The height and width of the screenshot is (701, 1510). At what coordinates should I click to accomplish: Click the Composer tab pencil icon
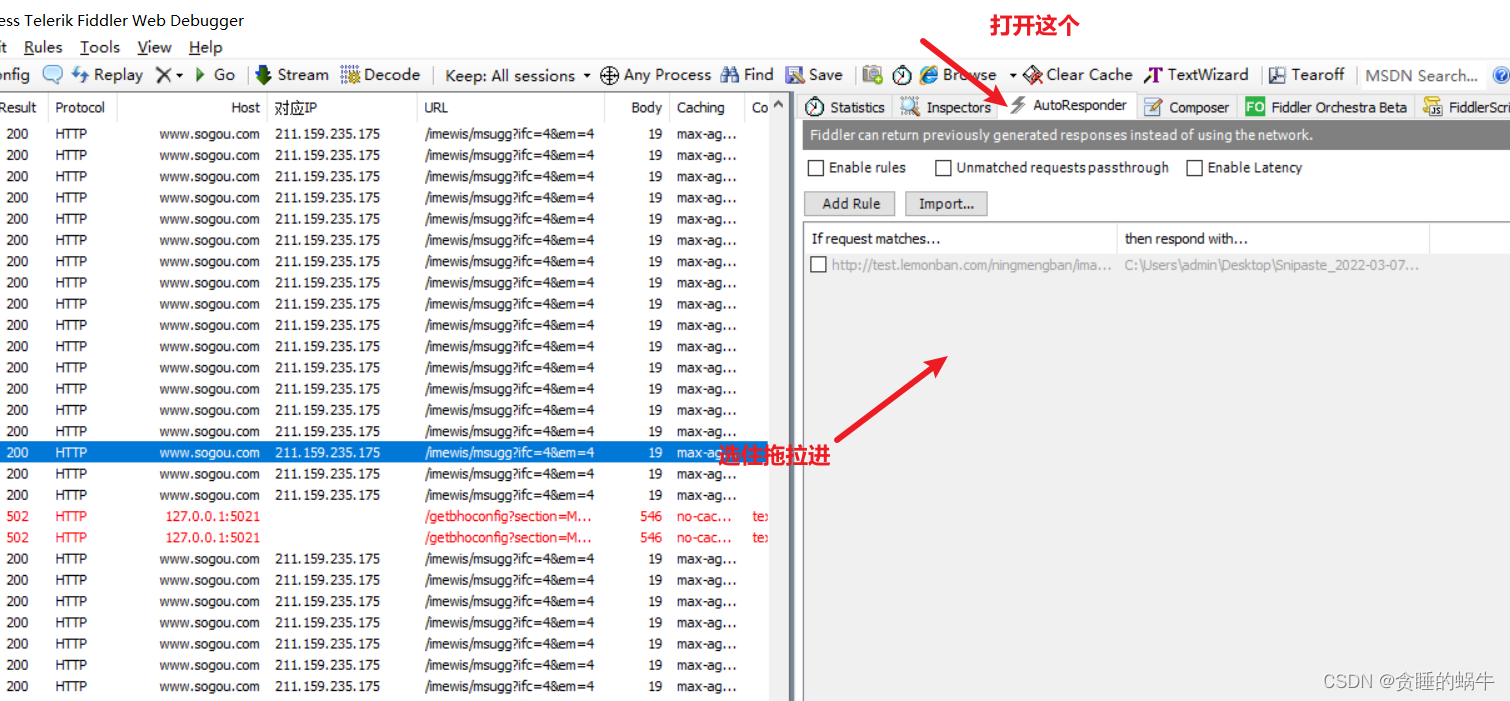coord(1153,107)
